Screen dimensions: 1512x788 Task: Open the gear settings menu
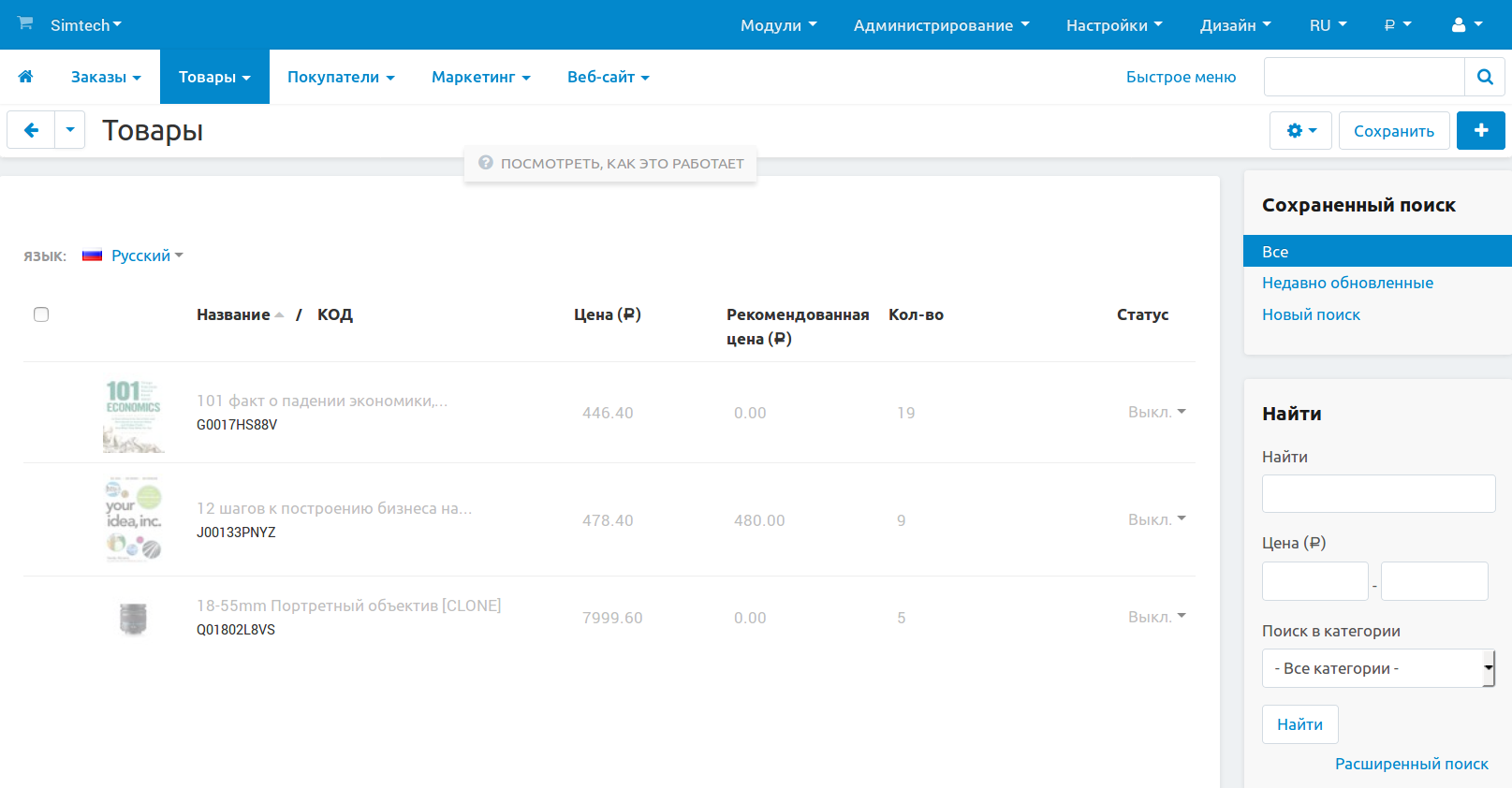[1300, 131]
